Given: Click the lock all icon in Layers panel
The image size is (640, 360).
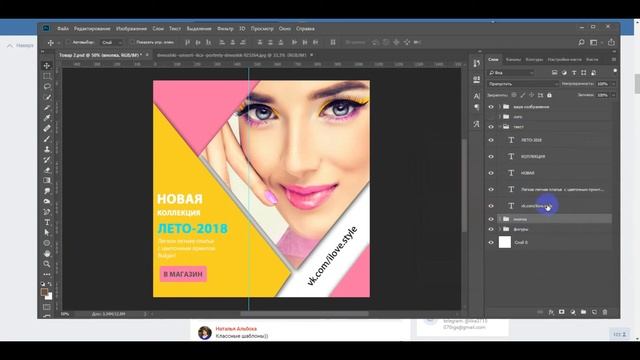Looking at the screenshot, I should [549, 95].
